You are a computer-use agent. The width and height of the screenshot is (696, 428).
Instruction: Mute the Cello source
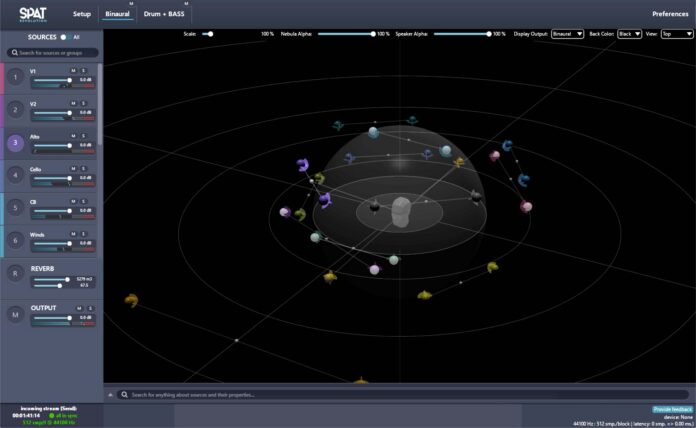tap(73, 169)
